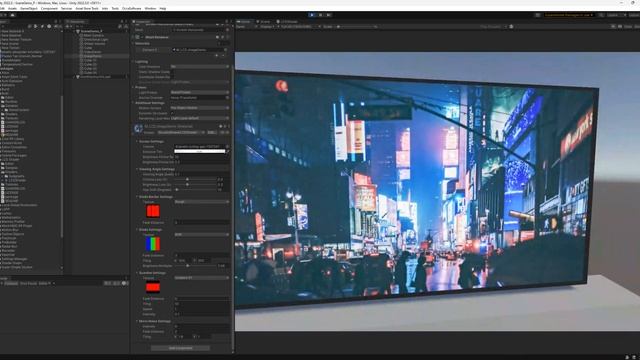Click the red Shadow Mask texture thumbnail
The width and height of the screenshot is (640, 360).
point(153,211)
